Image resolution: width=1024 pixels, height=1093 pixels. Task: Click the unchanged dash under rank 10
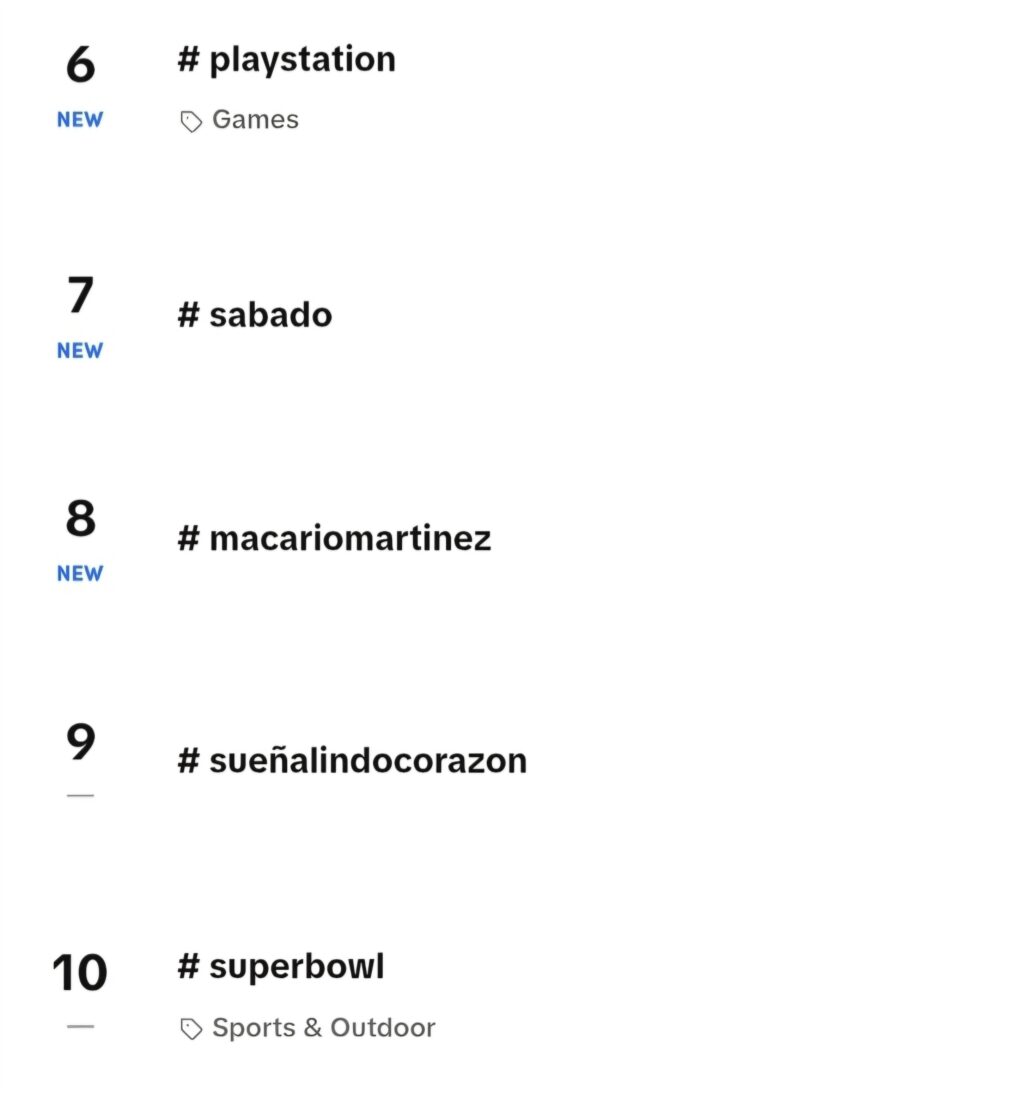tap(80, 1026)
